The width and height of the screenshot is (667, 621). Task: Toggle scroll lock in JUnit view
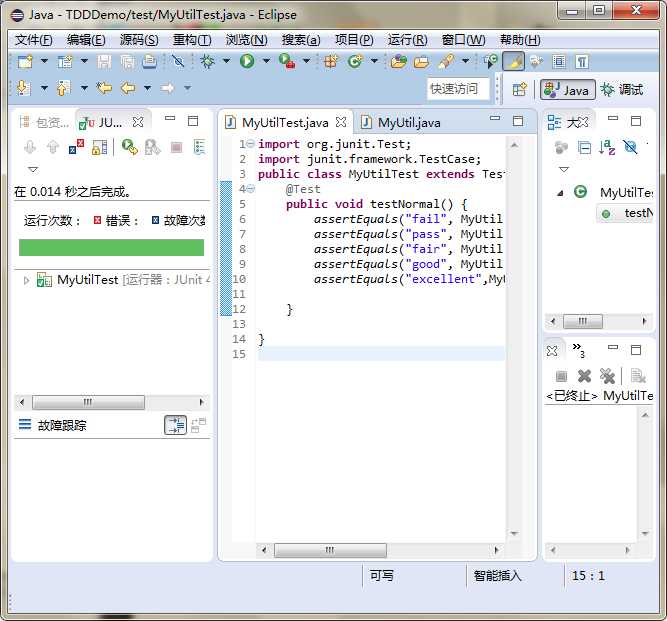pyautogui.click(x=99, y=147)
